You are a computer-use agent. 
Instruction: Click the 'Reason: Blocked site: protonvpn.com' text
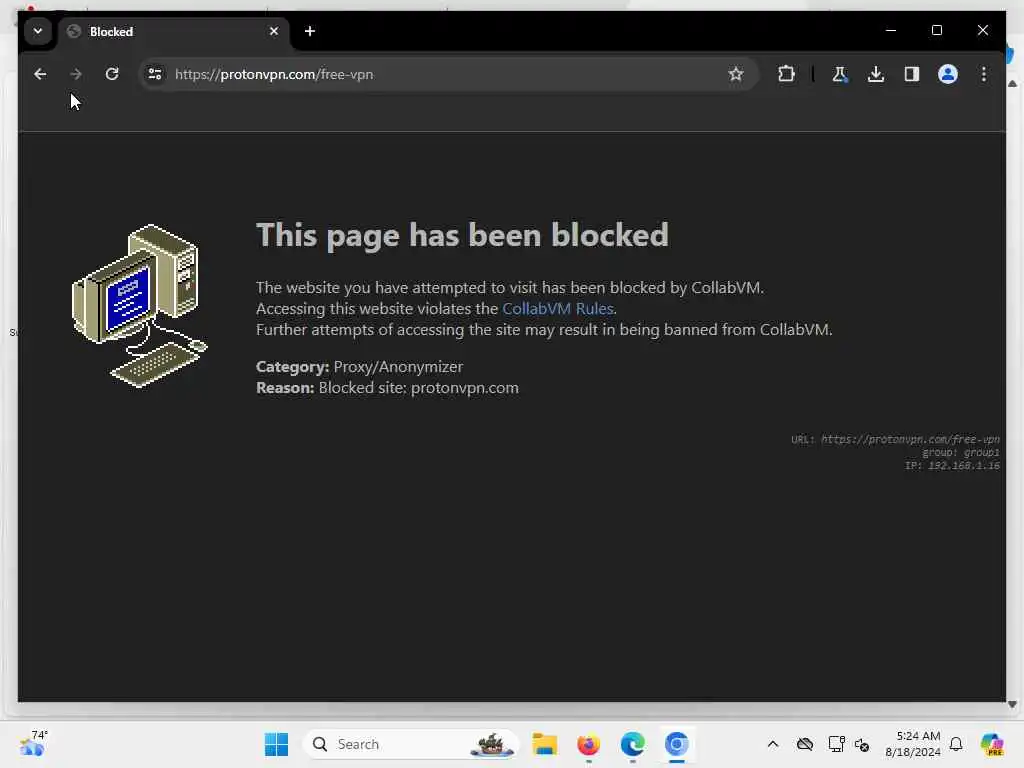(387, 387)
